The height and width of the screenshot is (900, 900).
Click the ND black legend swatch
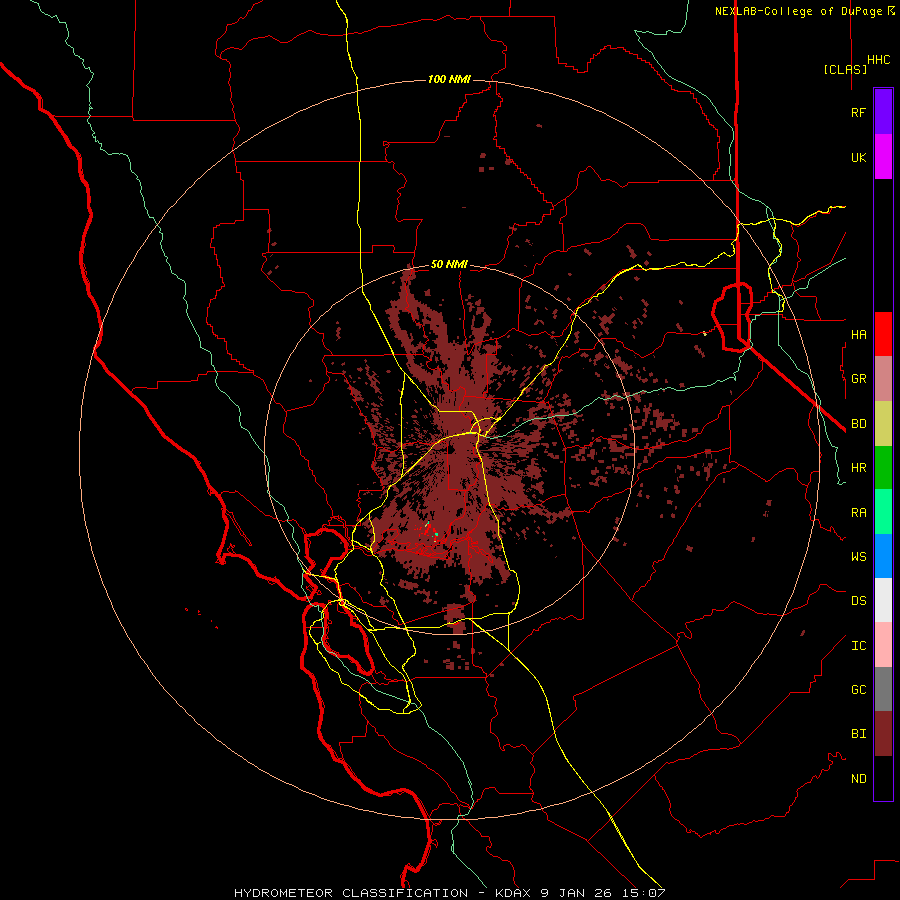pyautogui.click(x=883, y=778)
